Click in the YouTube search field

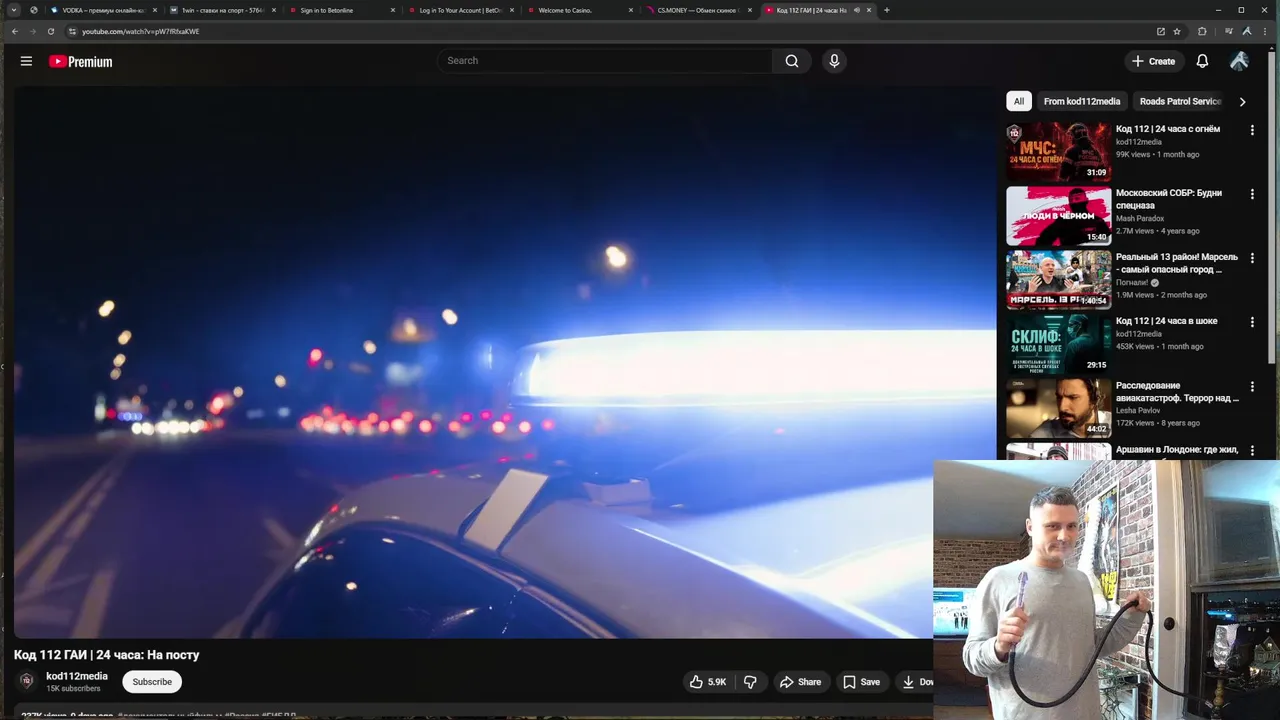tap(605, 61)
